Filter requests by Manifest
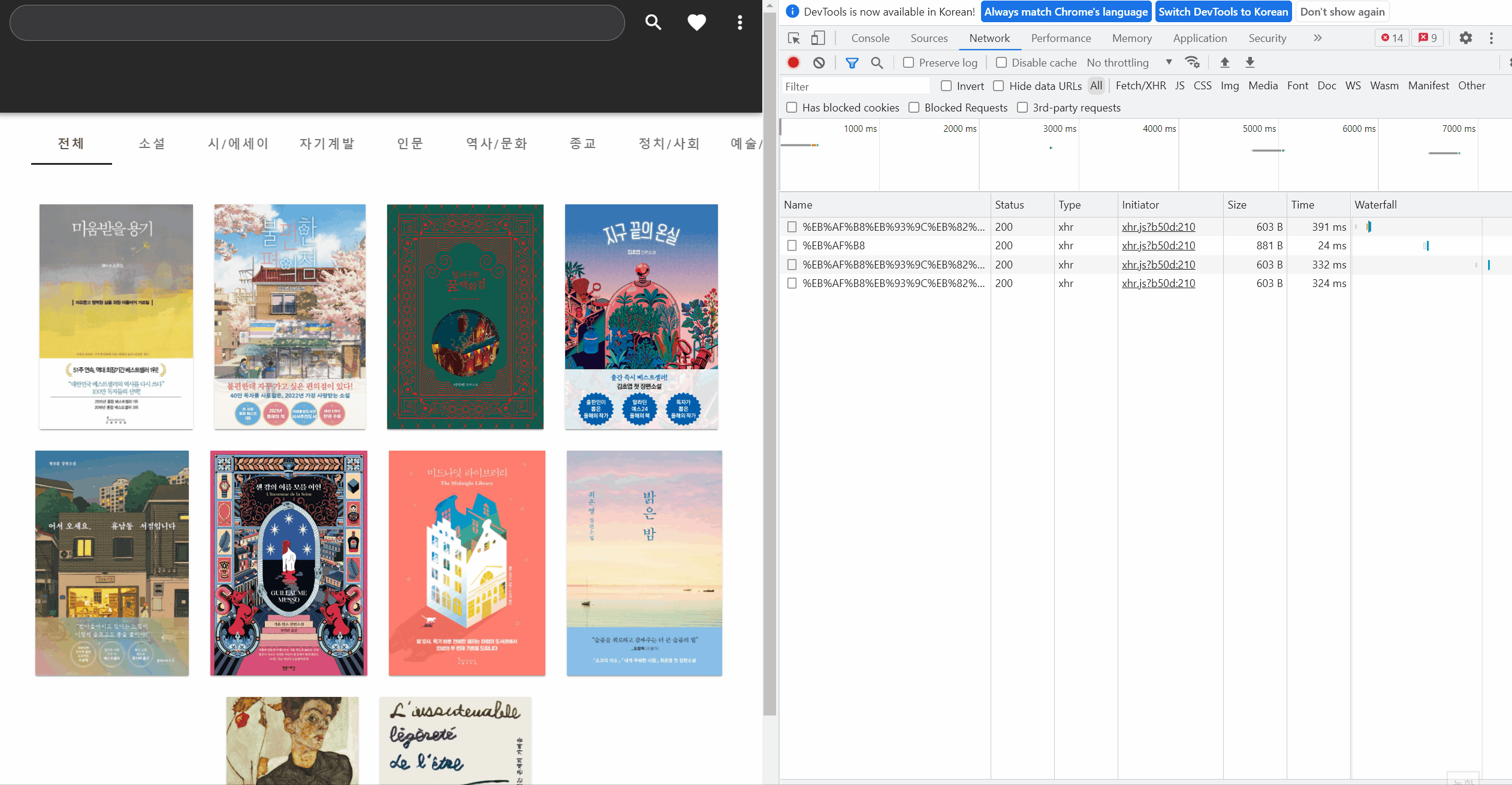Image resolution: width=1512 pixels, height=785 pixels. [1428, 86]
